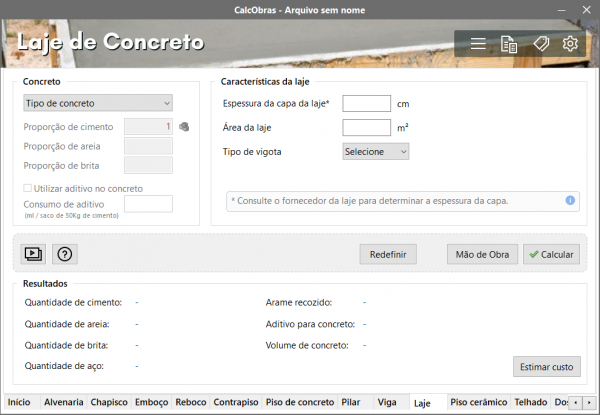Click the documents report icon in header
Viewport: 600px width, 415px height.
tap(509, 44)
